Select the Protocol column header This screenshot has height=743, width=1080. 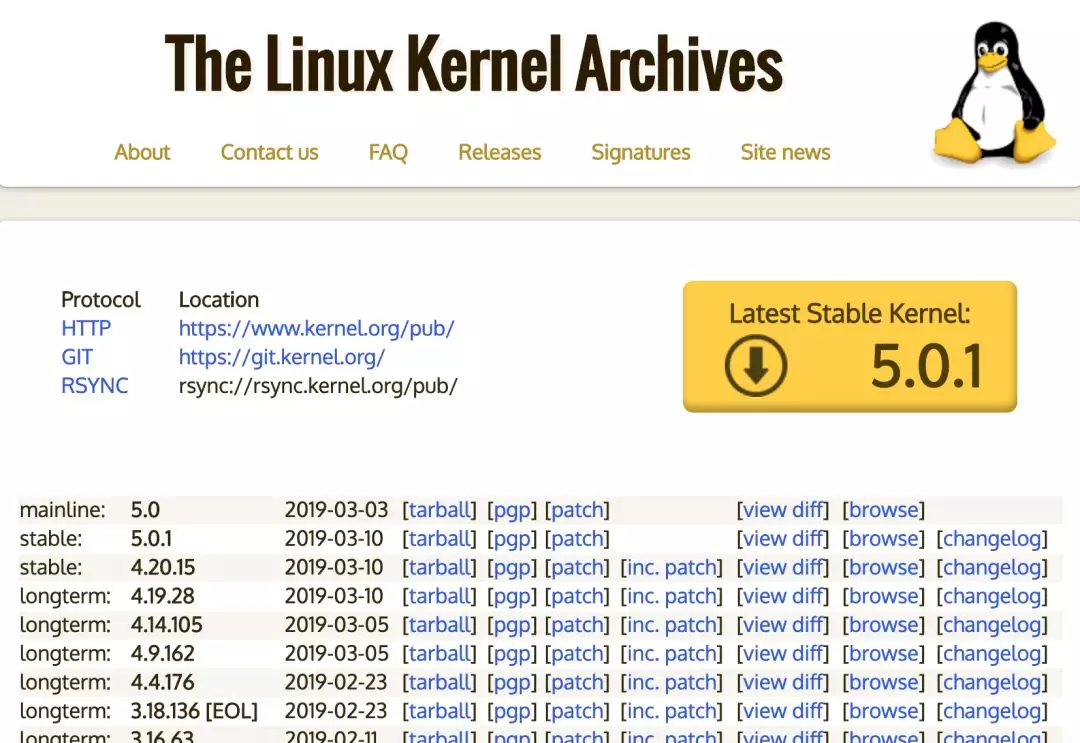click(101, 300)
